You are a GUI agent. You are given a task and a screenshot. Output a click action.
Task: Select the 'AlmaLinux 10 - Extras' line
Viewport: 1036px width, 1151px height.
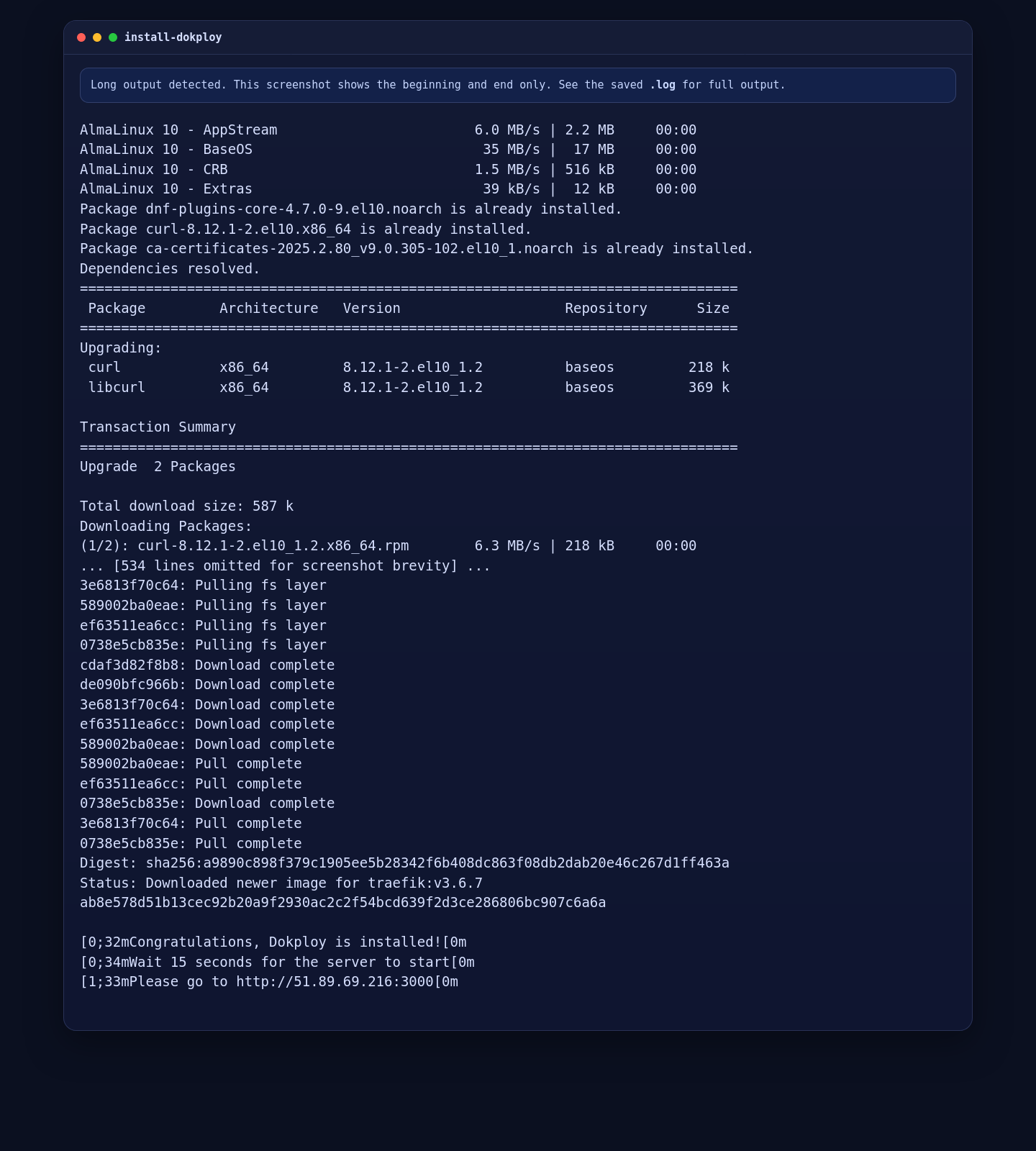pyautogui.click(x=388, y=189)
